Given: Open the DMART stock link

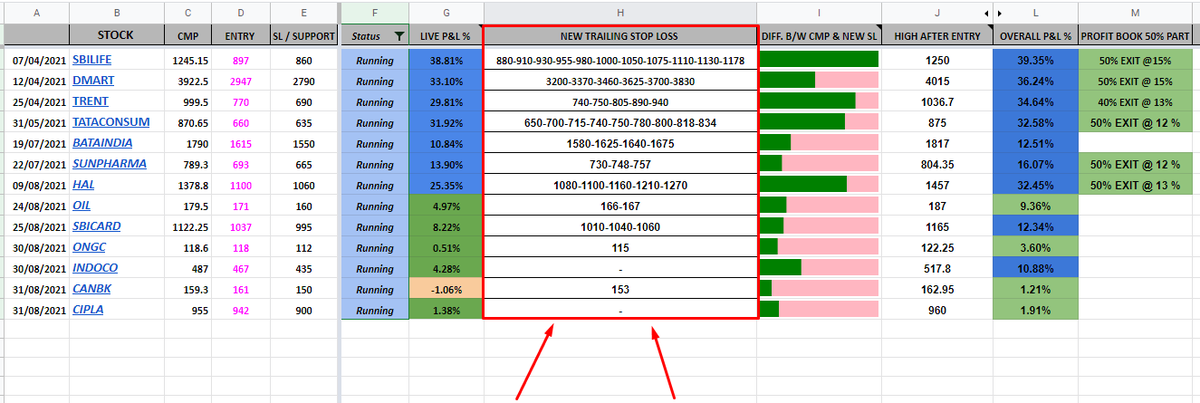Looking at the screenshot, I should pos(91,81).
